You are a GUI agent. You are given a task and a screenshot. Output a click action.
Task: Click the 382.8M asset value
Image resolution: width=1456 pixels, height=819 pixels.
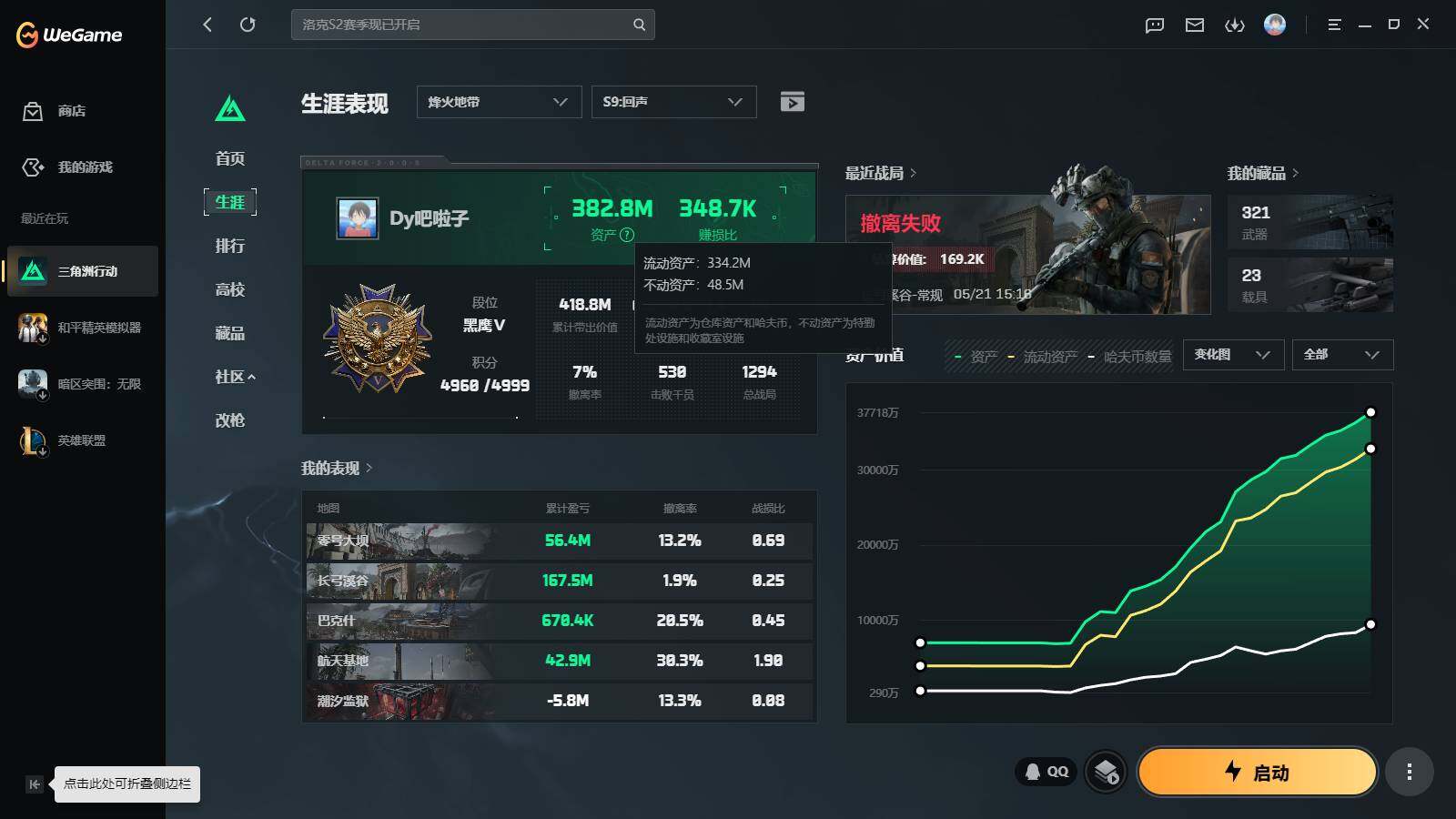(612, 208)
